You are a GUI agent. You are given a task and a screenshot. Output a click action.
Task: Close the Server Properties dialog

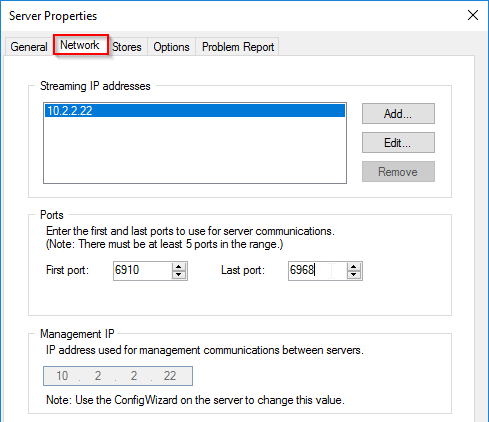(473, 15)
